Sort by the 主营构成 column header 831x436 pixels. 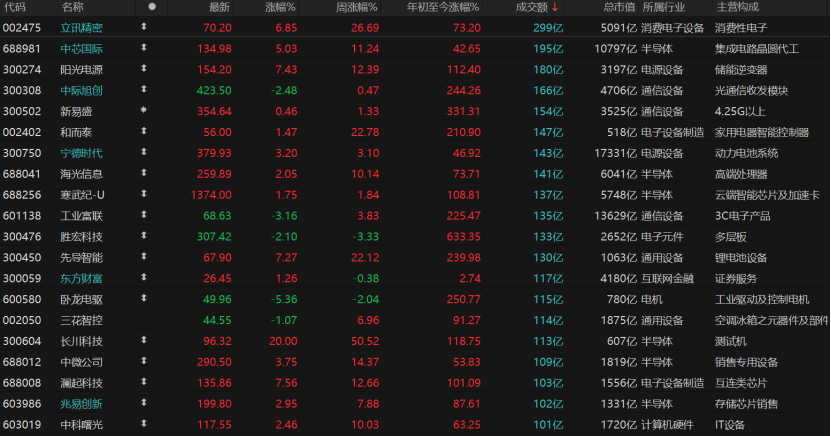[738, 7]
